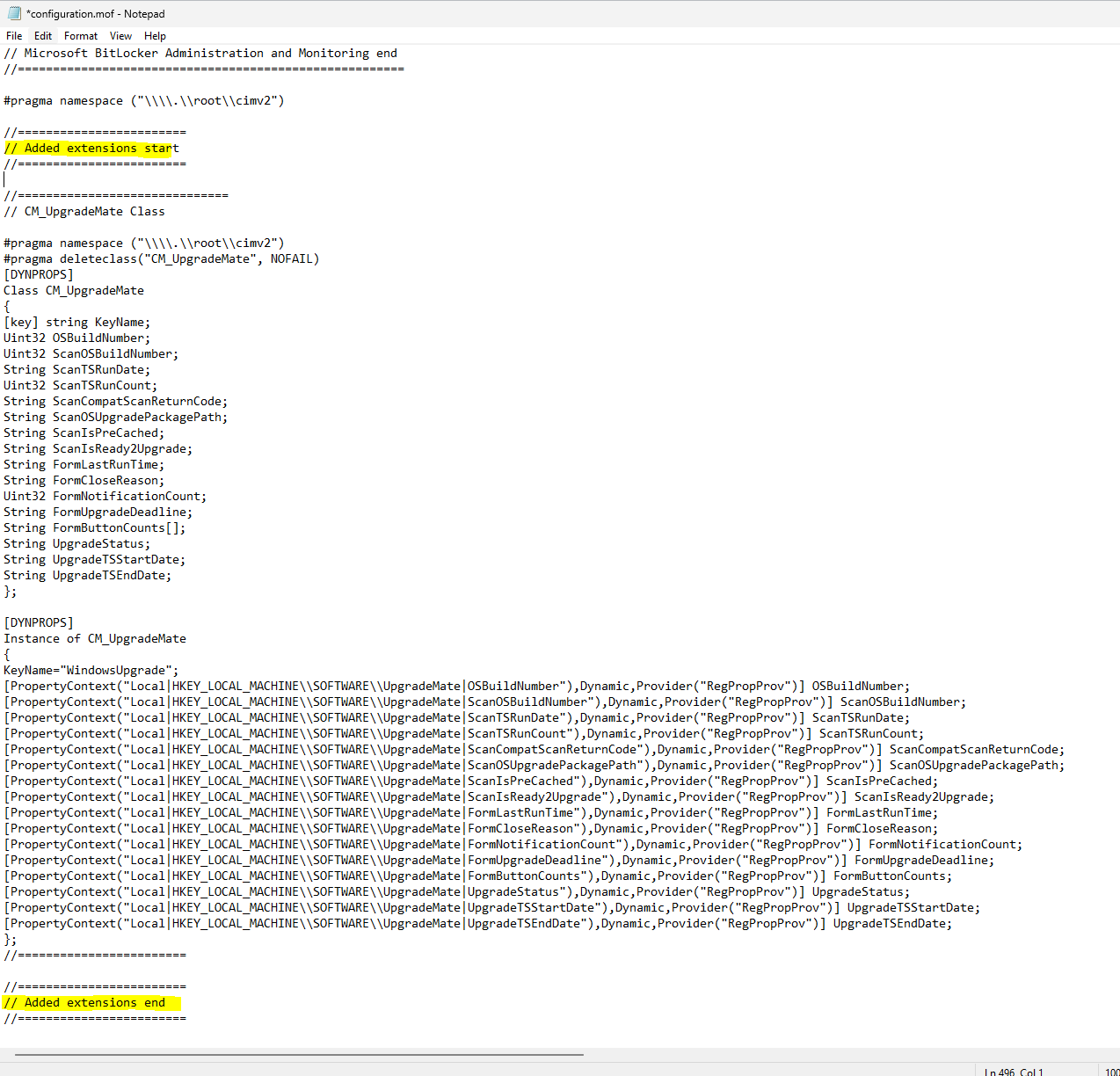1120x1076 pixels.
Task: Open the Edit menu
Action: (43, 36)
